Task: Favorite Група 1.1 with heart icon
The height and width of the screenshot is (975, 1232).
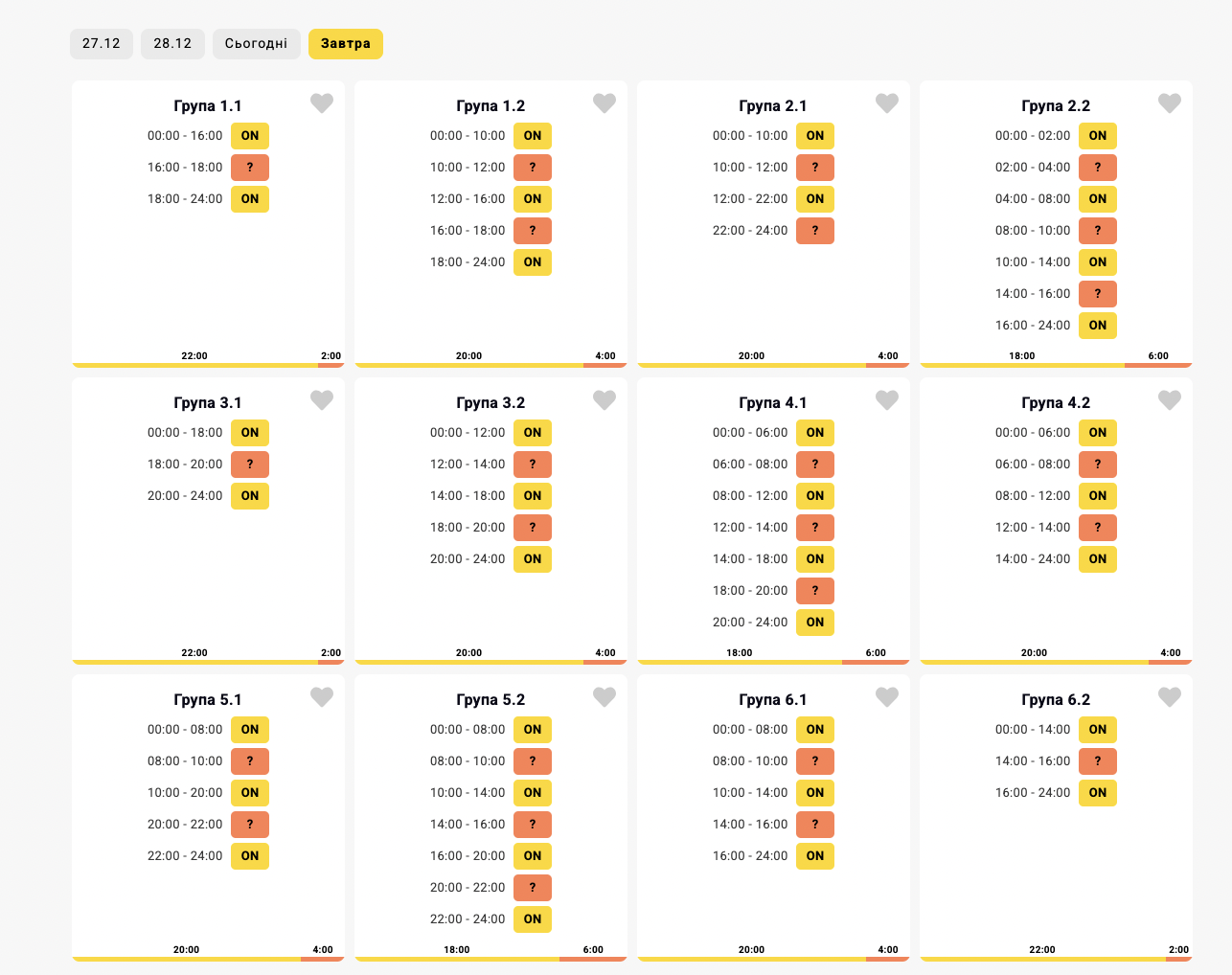Action: point(322,103)
